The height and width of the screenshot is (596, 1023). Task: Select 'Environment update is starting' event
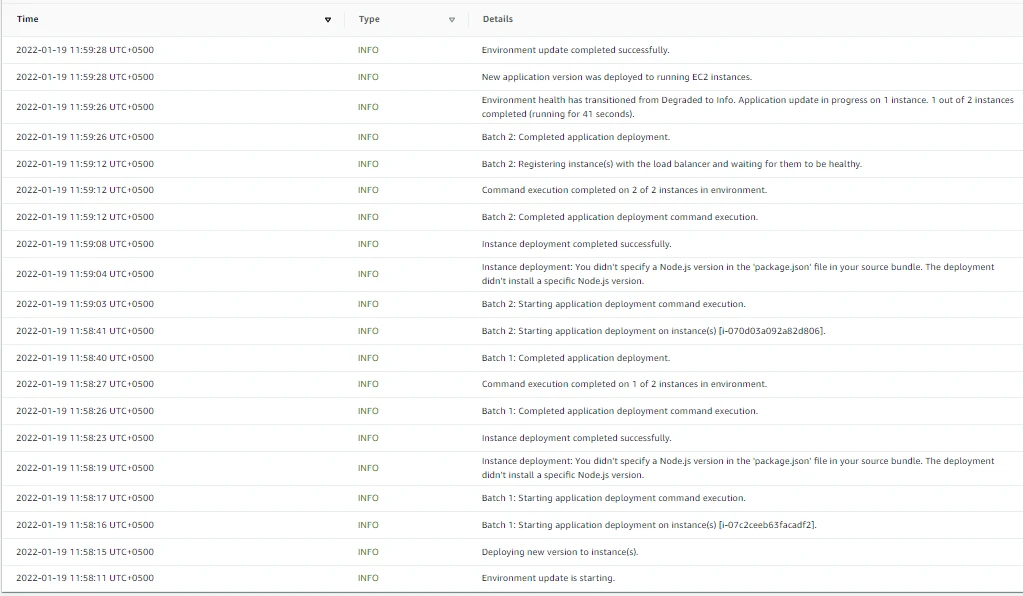[548, 578]
